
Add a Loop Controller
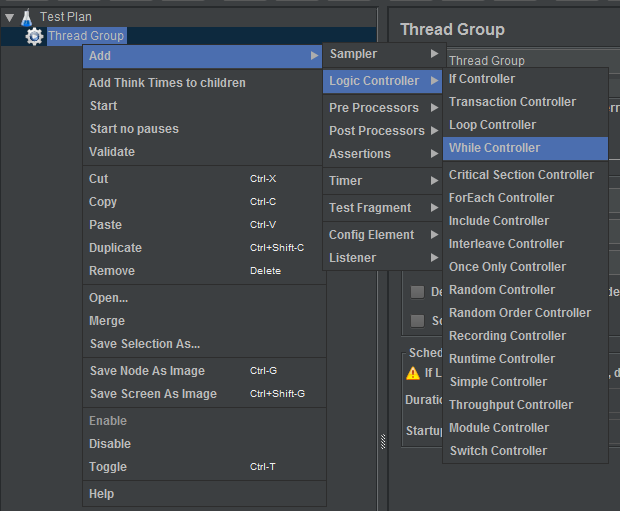coord(525,125)
